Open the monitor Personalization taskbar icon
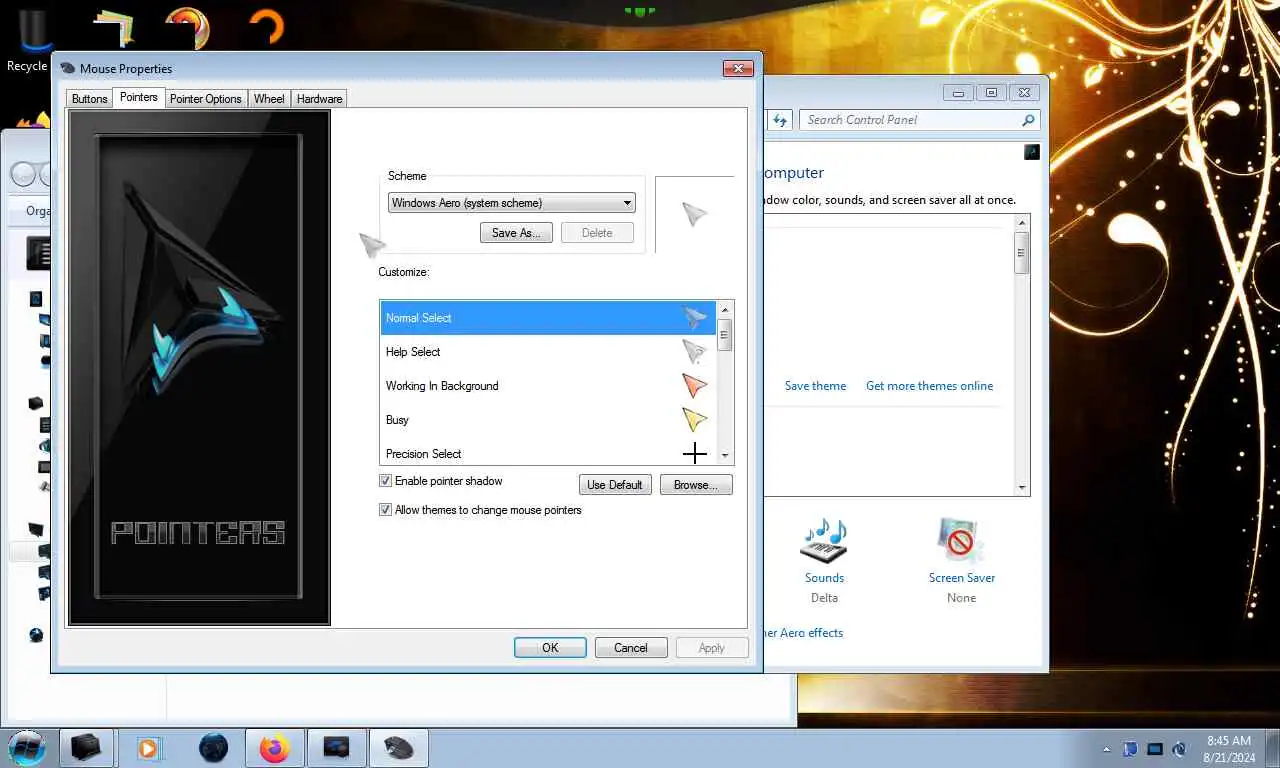This screenshot has width=1280, height=768. click(336, 748)
